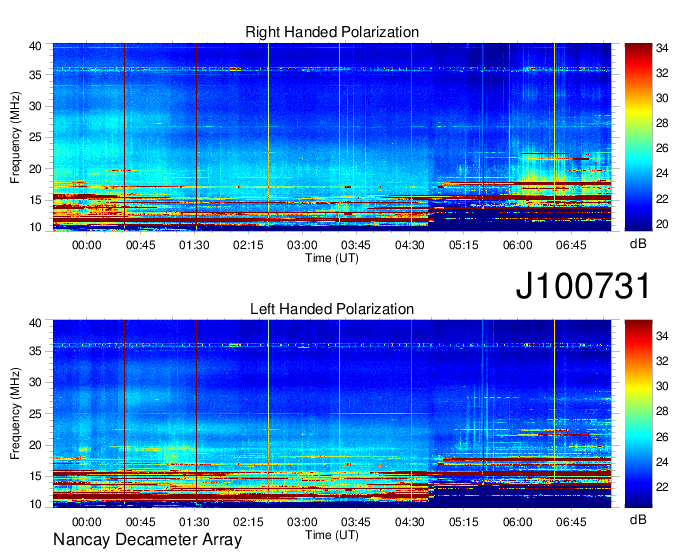The height and width of the screenshot is (552, 680).
Task: Click frequency tick "25" of the Right Handed plot
Action: pos(35,137)
